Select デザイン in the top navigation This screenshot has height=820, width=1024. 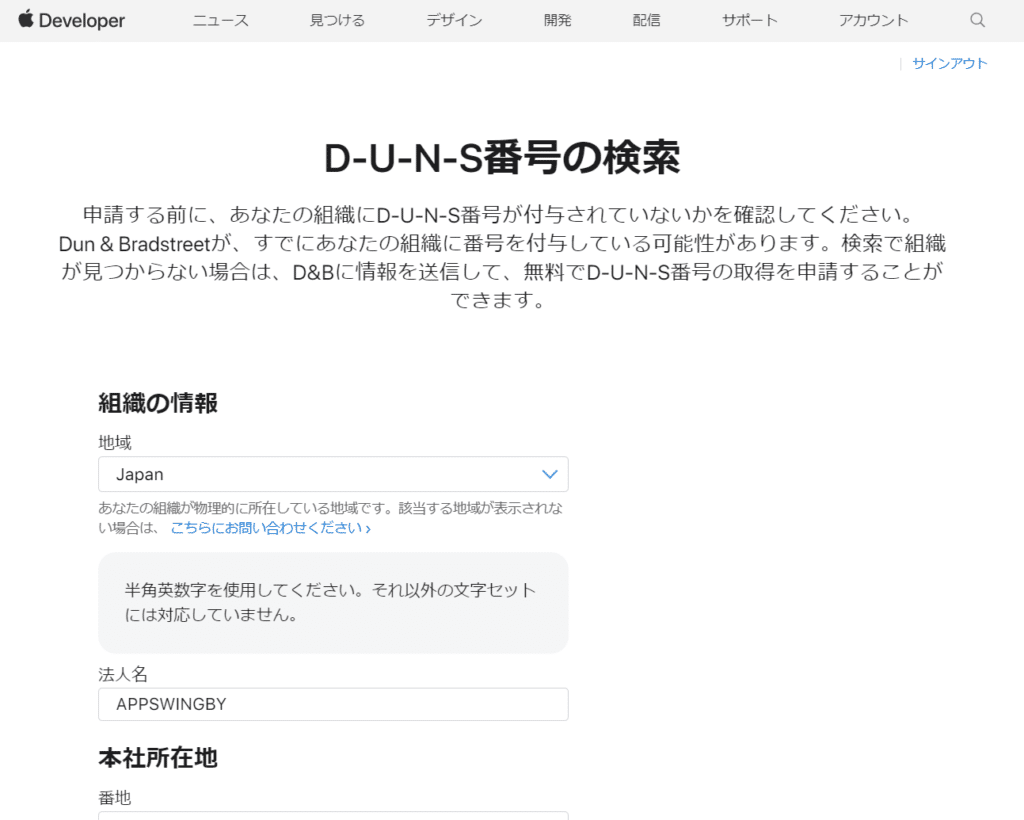454,20
